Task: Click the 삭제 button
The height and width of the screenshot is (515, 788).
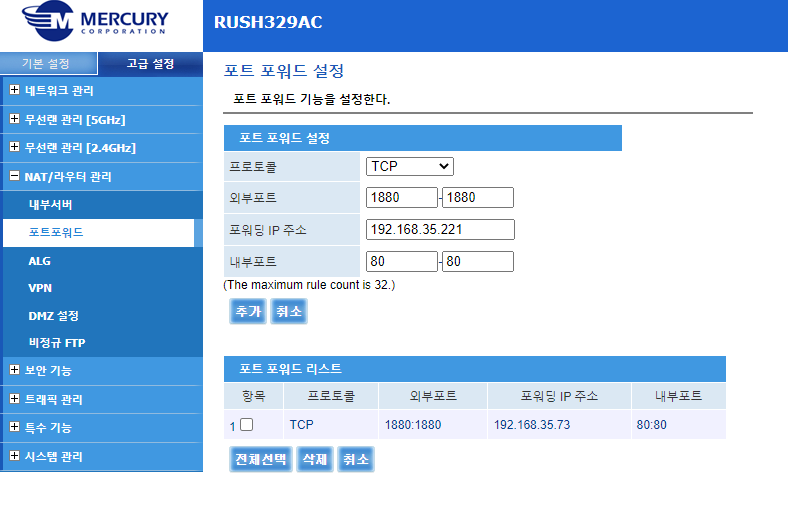Action: [x=315, y=459]
